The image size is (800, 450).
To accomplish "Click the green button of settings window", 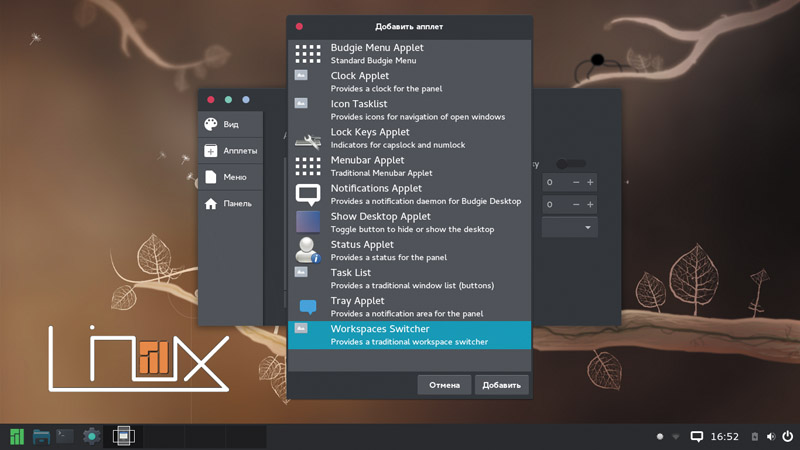I will click(228, 99).
